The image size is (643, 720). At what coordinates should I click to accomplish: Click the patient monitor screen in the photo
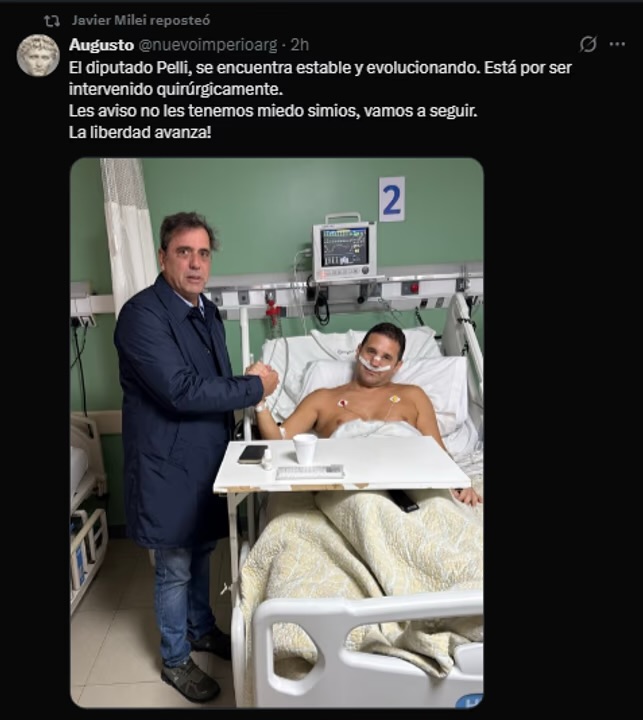click(345, 248)
